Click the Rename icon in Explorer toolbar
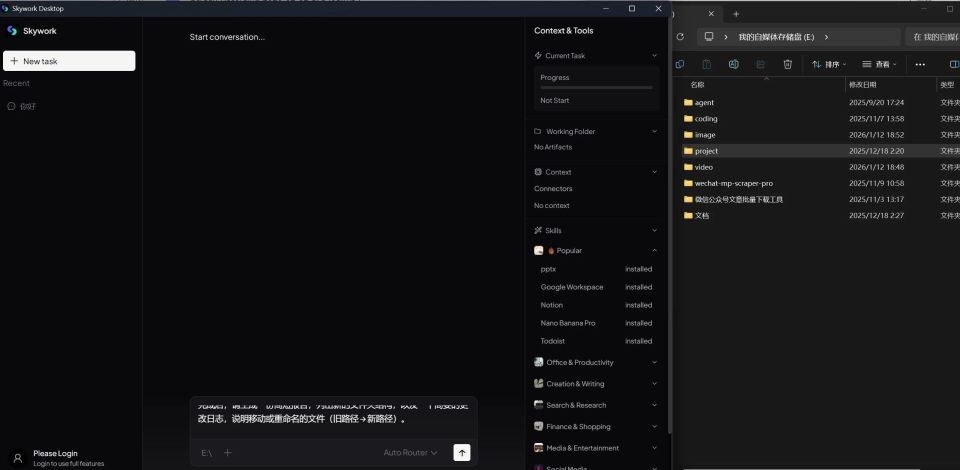 point(733,64)
